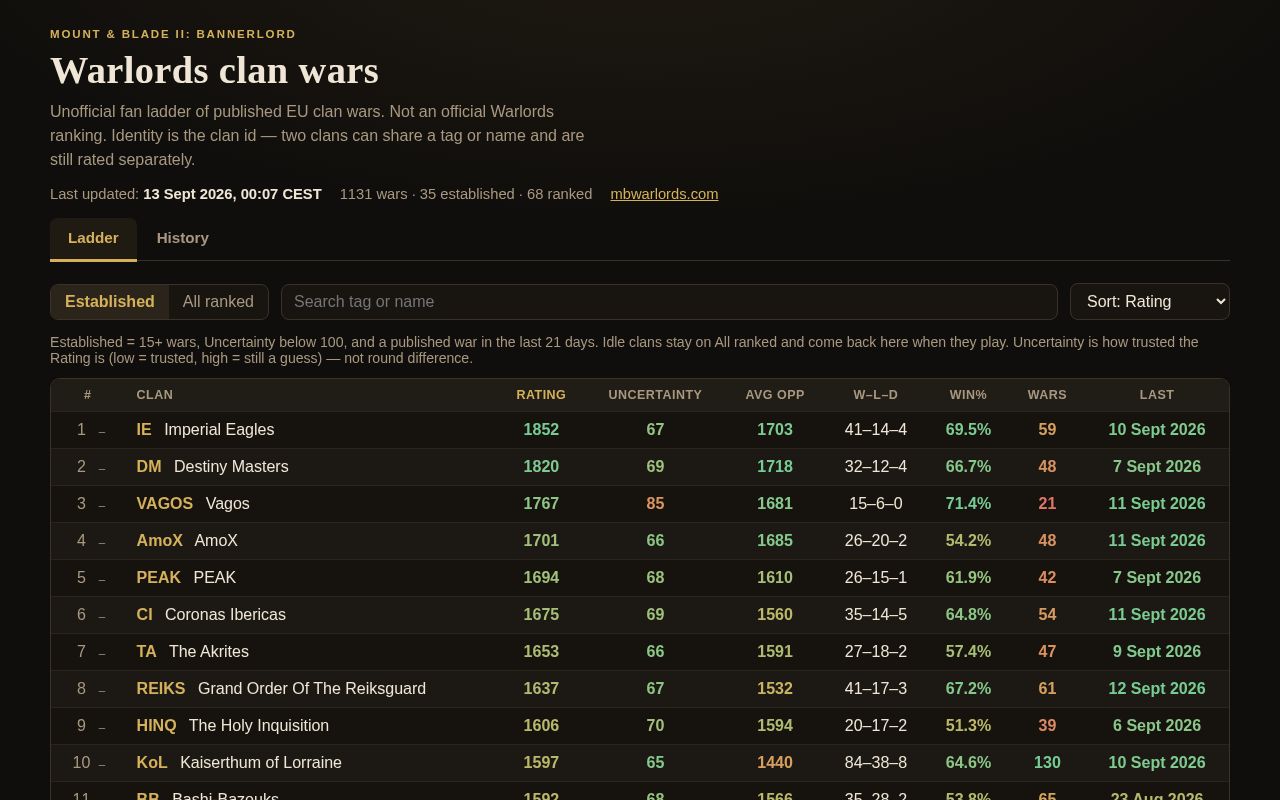Click rating value 1767
The width and height of the screenshot is (1280, 800).
pos(541,504)
